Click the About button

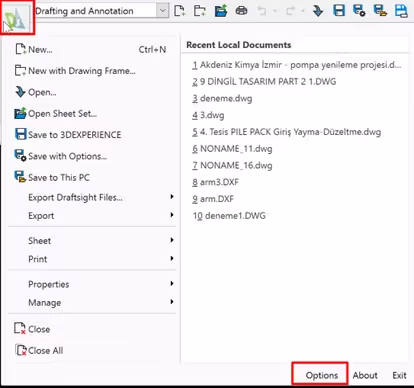[365, 375]
